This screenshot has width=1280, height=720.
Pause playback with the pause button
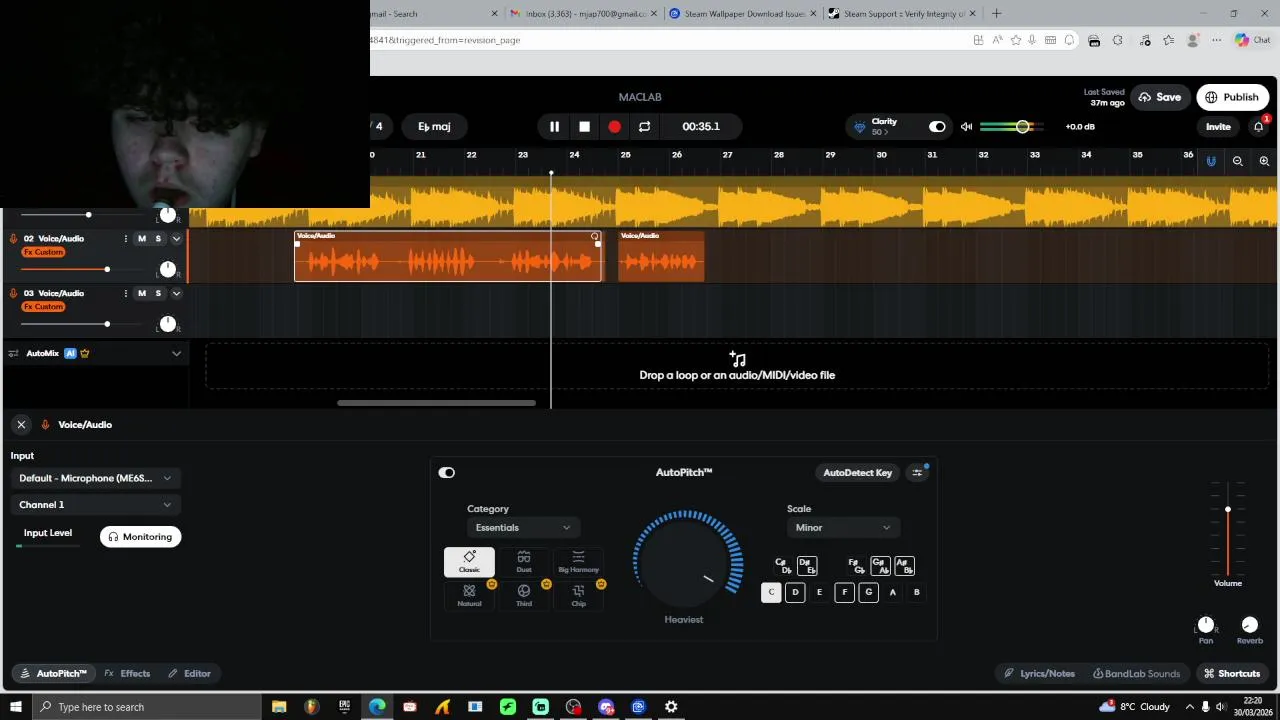click(x=554, y=127)
